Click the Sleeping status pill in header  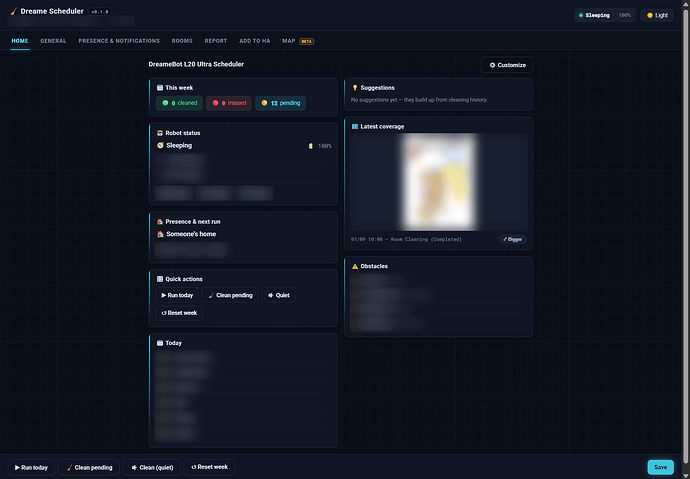605,15
